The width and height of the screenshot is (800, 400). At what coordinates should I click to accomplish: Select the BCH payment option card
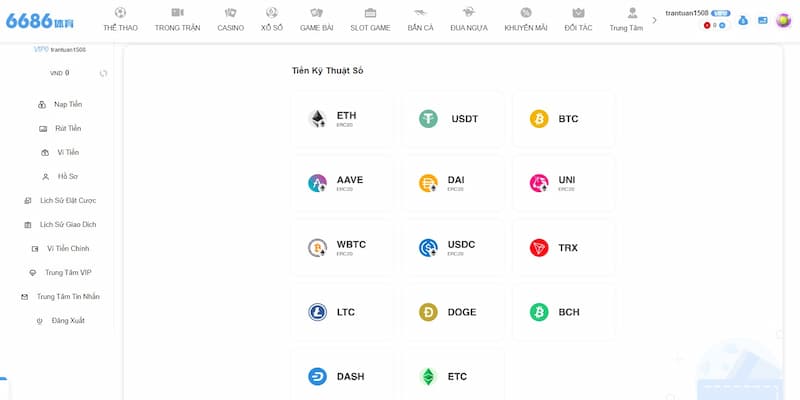coord(563,312)
